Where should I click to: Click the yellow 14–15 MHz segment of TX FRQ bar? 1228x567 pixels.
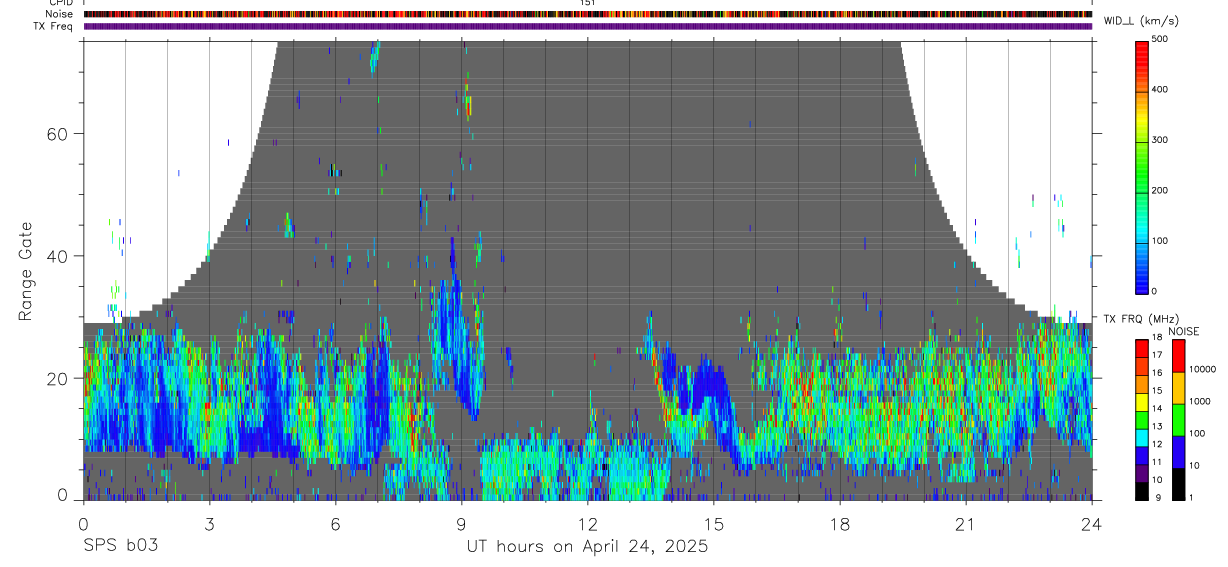(1142, 400)
